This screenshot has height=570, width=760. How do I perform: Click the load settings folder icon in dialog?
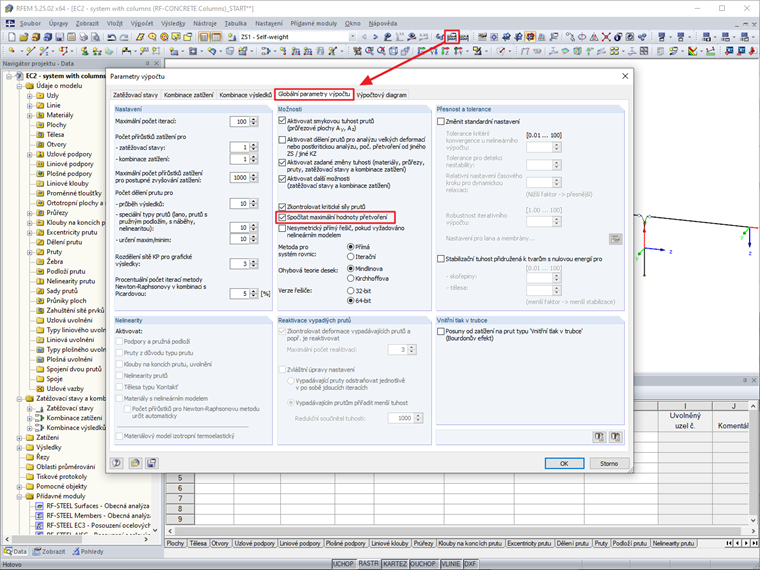click(135, 463)
